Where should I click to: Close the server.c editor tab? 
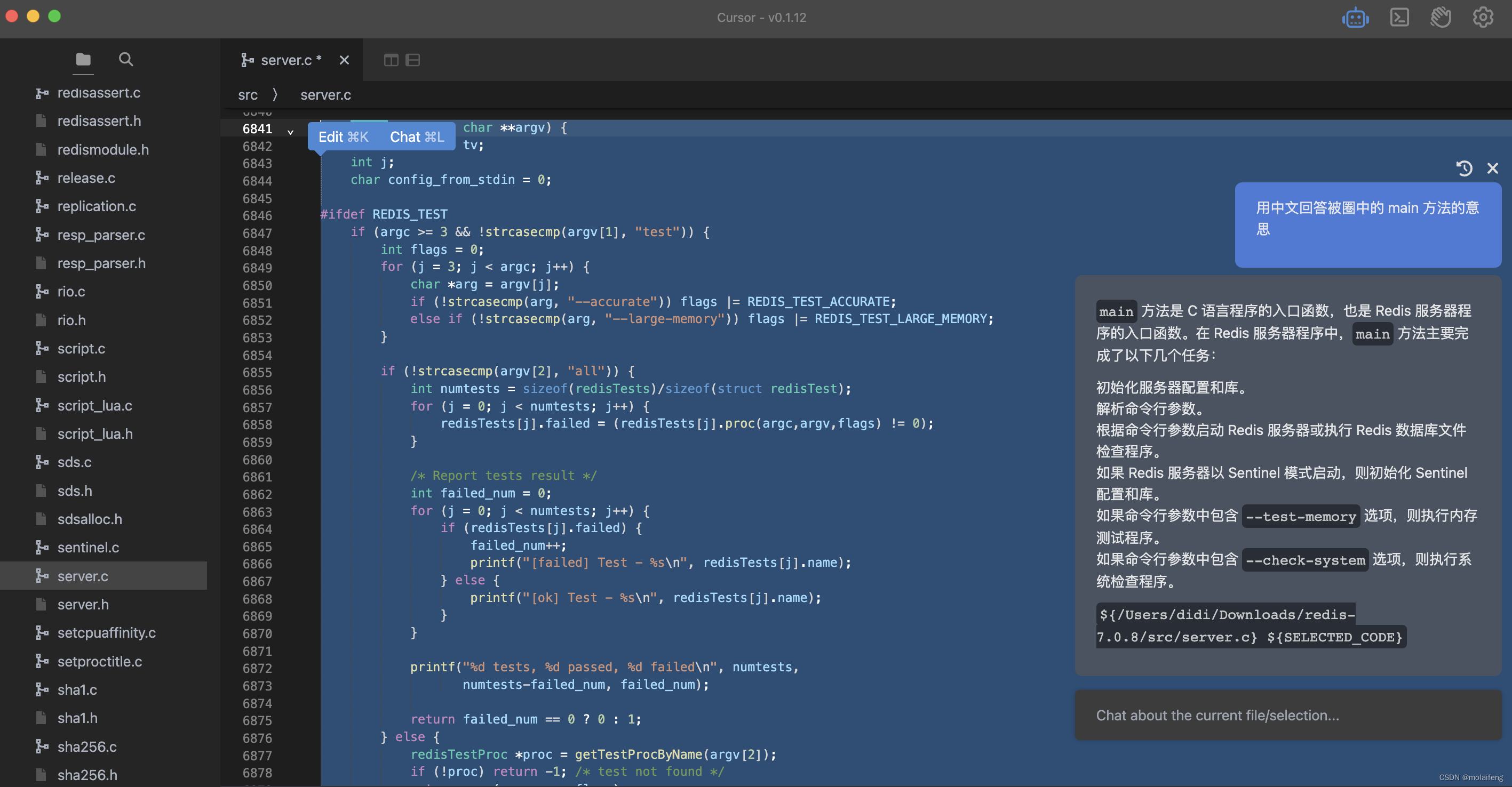tap(343, 60)
